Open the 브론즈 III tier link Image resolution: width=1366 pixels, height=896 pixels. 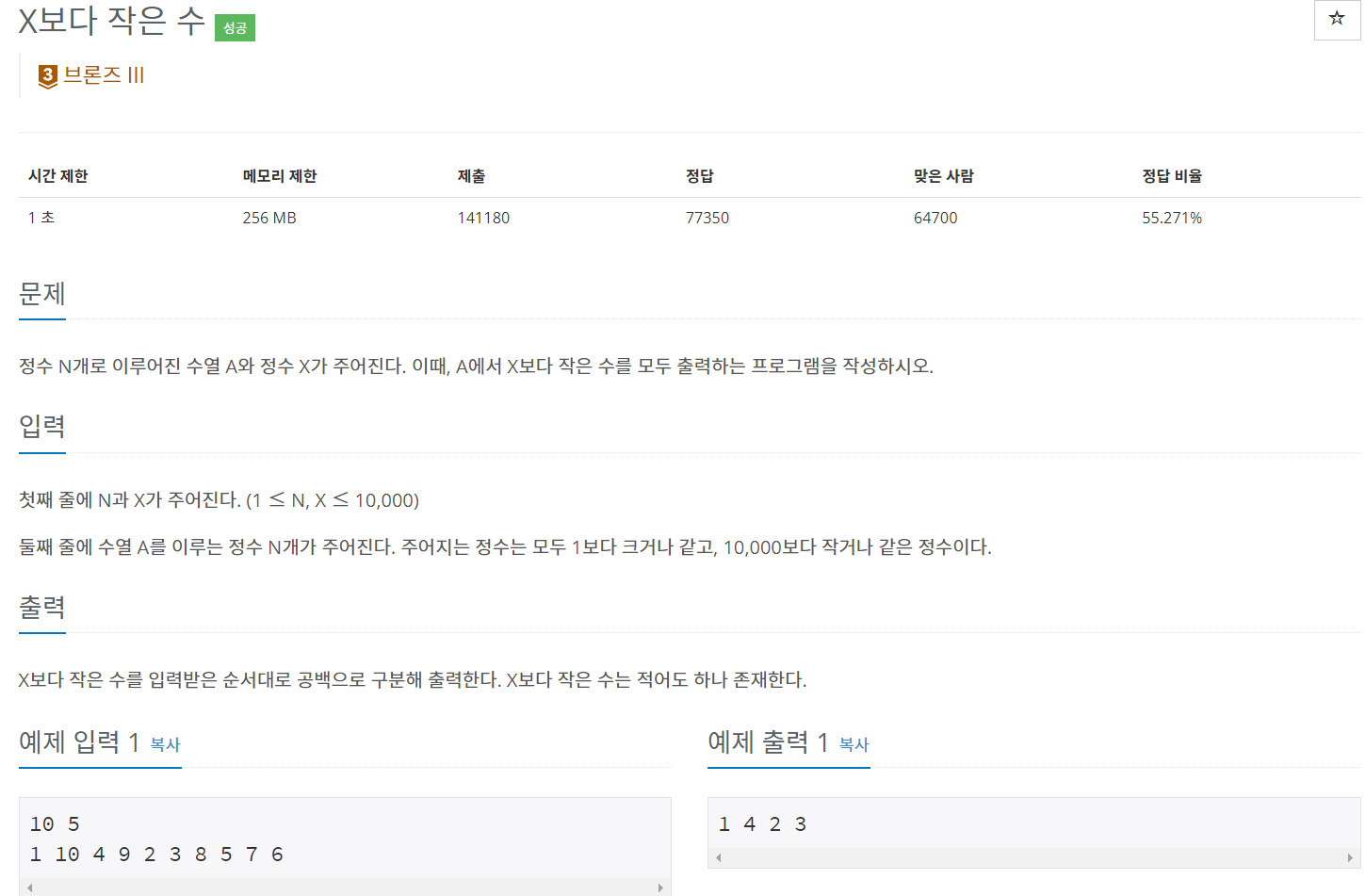tap(104, 75)
